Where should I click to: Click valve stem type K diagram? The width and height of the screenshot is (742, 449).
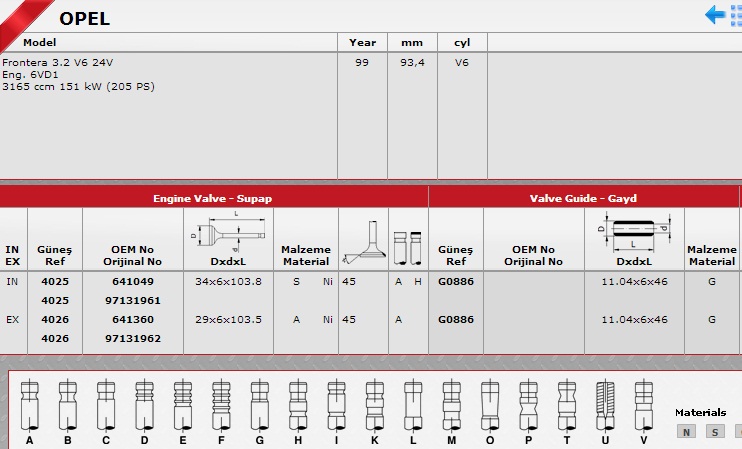(x=374, y=405)
